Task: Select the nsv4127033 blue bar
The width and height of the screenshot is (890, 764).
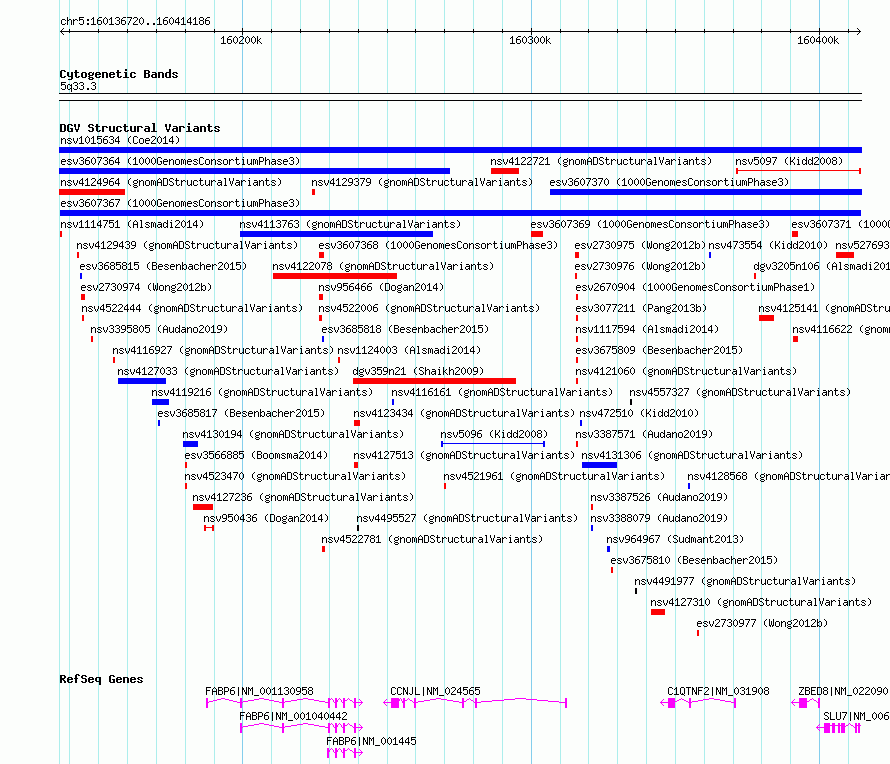Action: coord(142,381)
